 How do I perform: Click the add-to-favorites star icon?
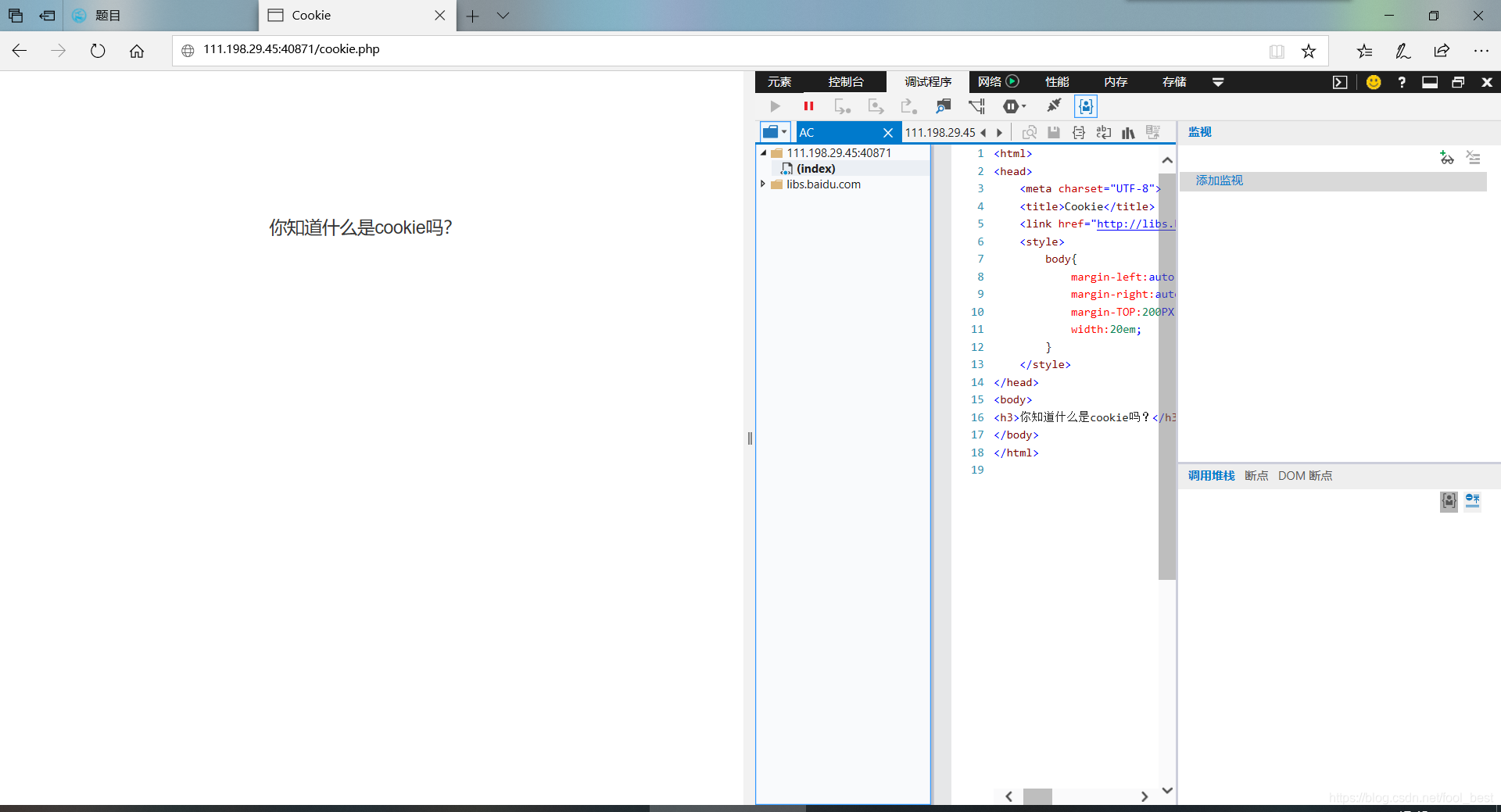pyautogui.click(x=1309, y=51)
